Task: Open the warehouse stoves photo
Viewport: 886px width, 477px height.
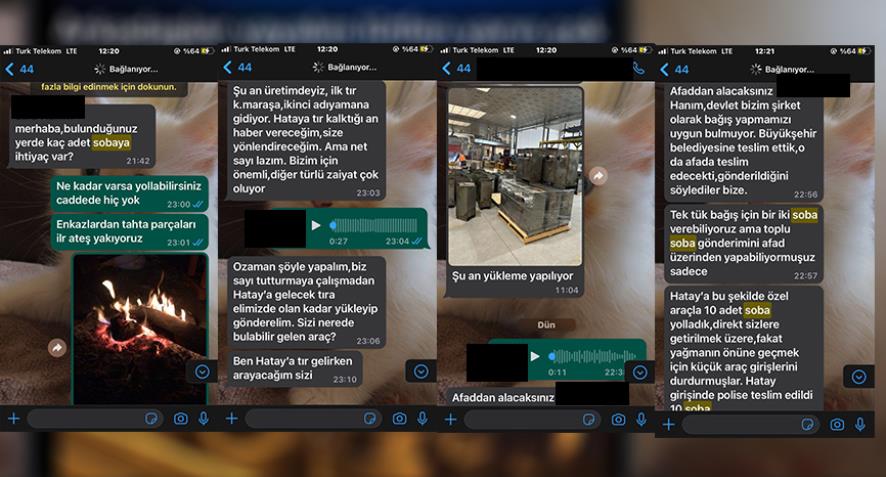Action: [x=515, y=176]
